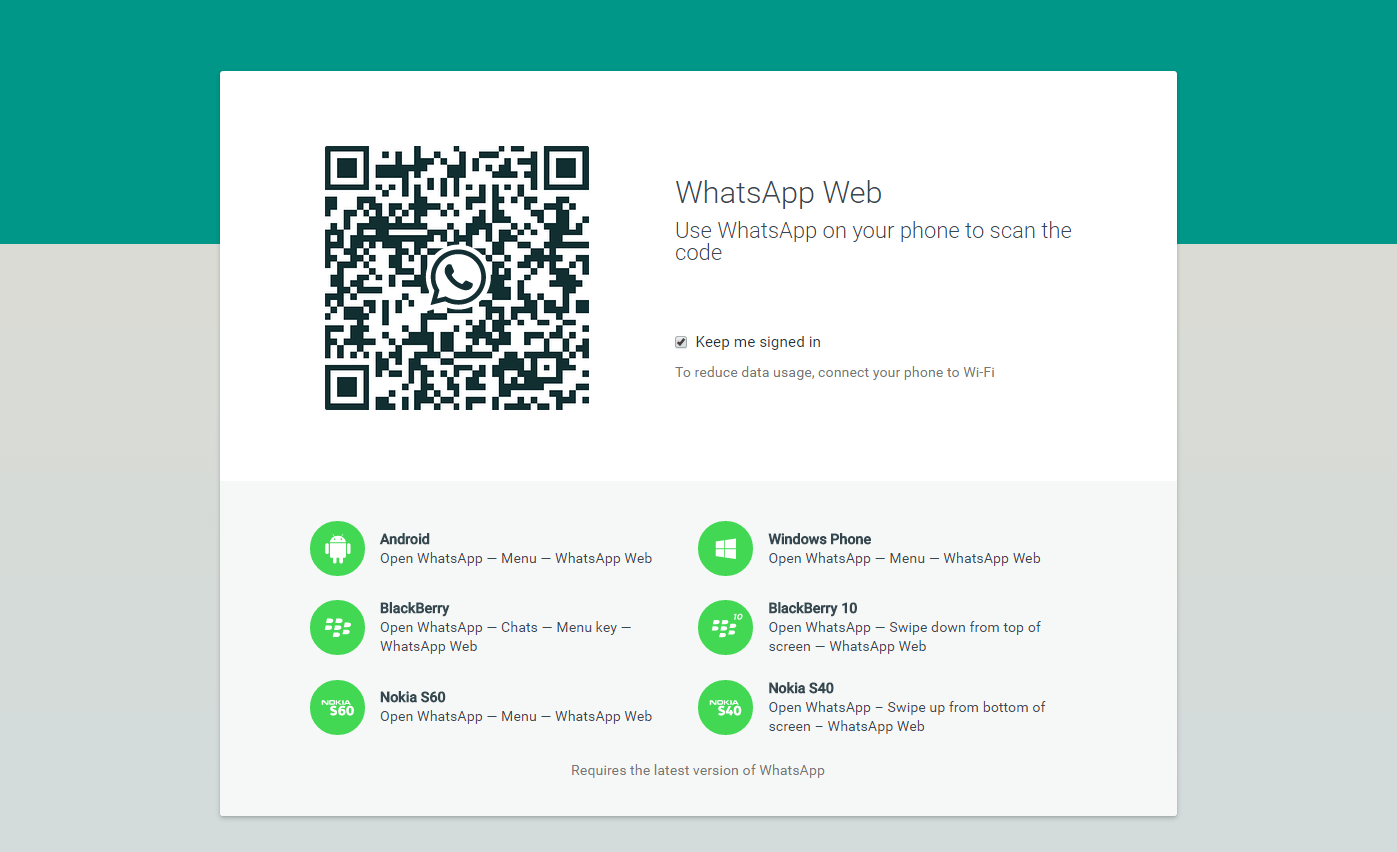Click the 'Nokia S40' platform title

[x=801, y=688]
